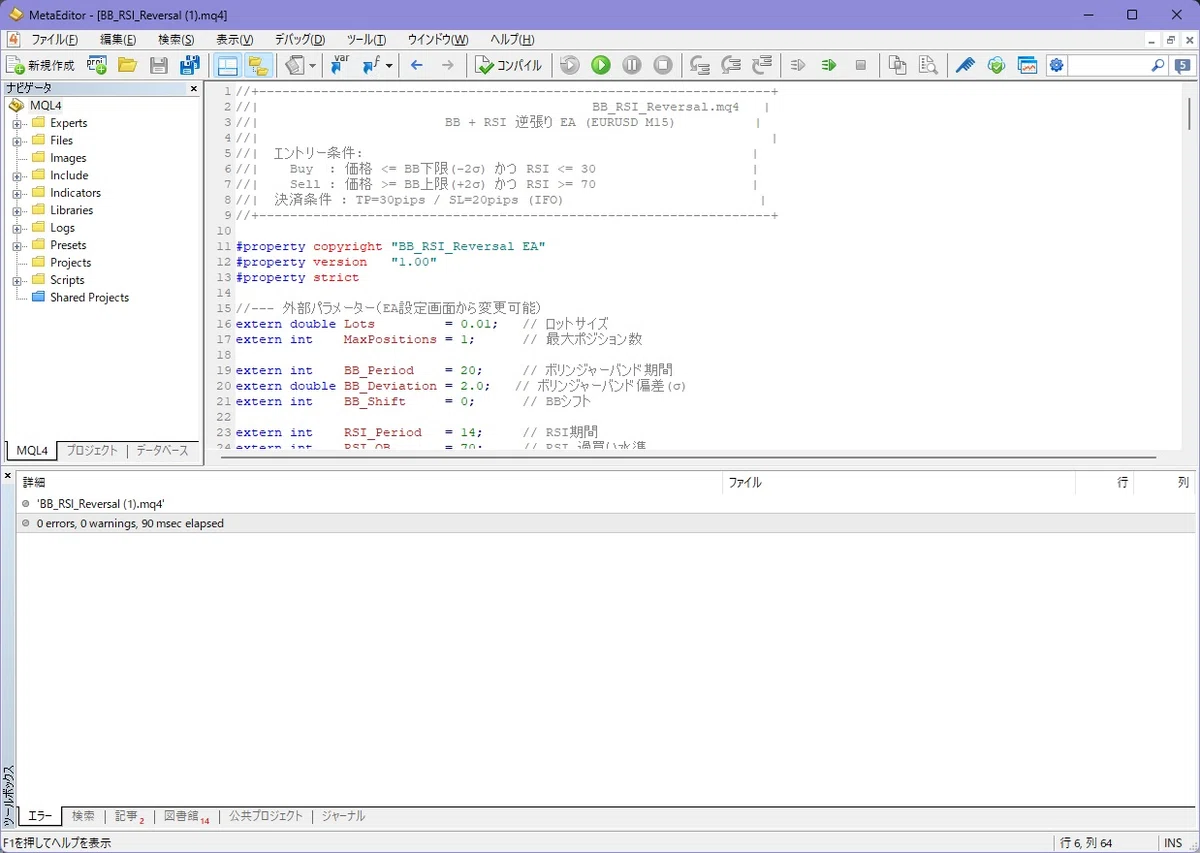Screen dimensions: 1200x853
Task: Start debugging with the green play icon
Action: (x=600, y=65)
